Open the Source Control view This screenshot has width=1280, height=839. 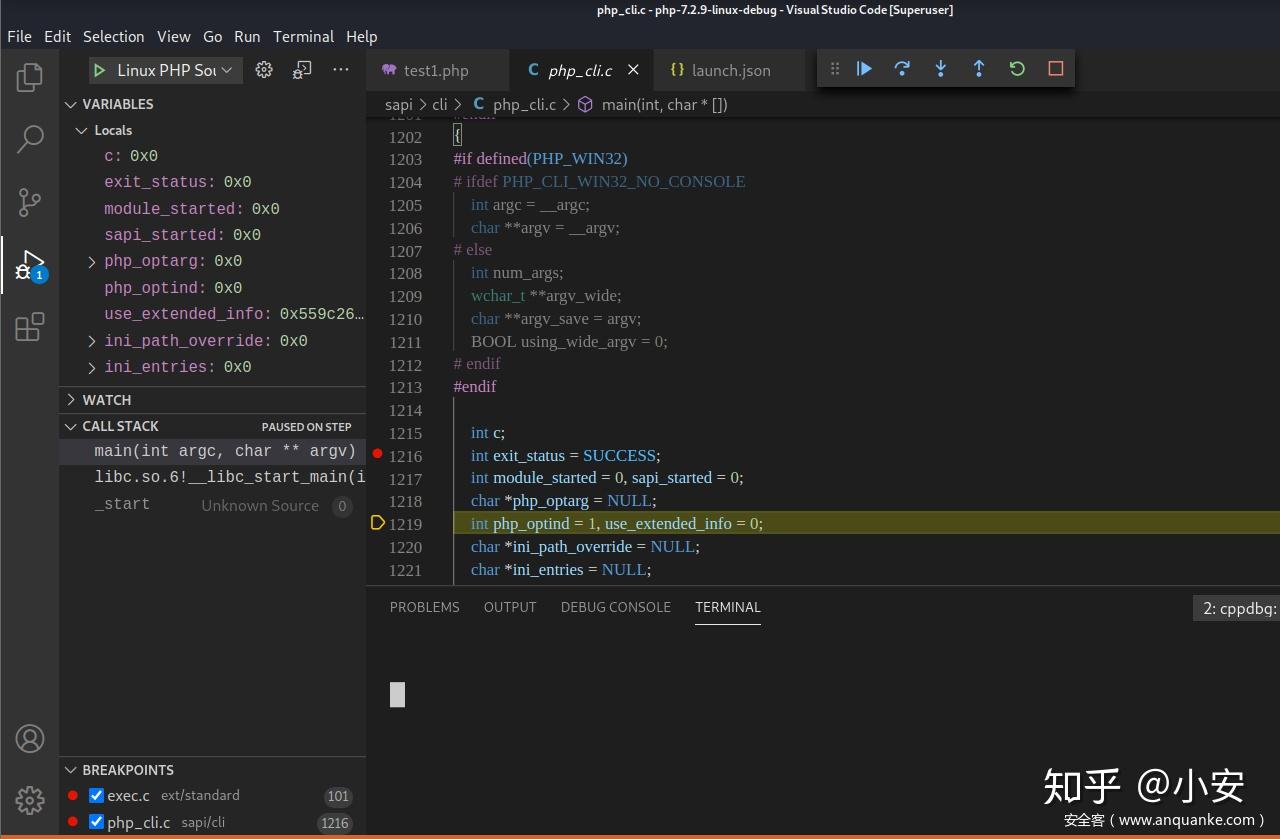coord(30,202)
